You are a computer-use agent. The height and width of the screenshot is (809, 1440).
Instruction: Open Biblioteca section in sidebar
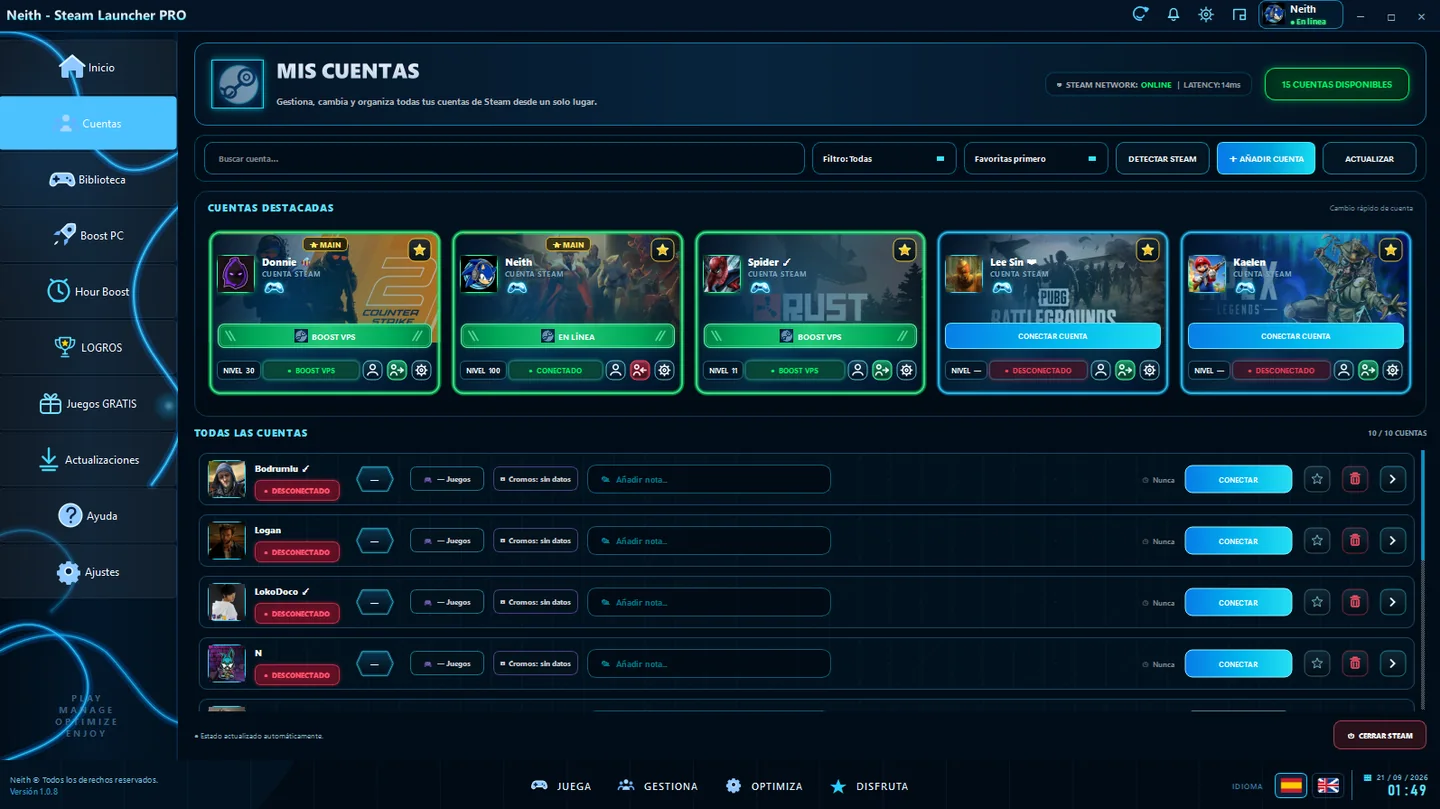(x=88, y=179)
